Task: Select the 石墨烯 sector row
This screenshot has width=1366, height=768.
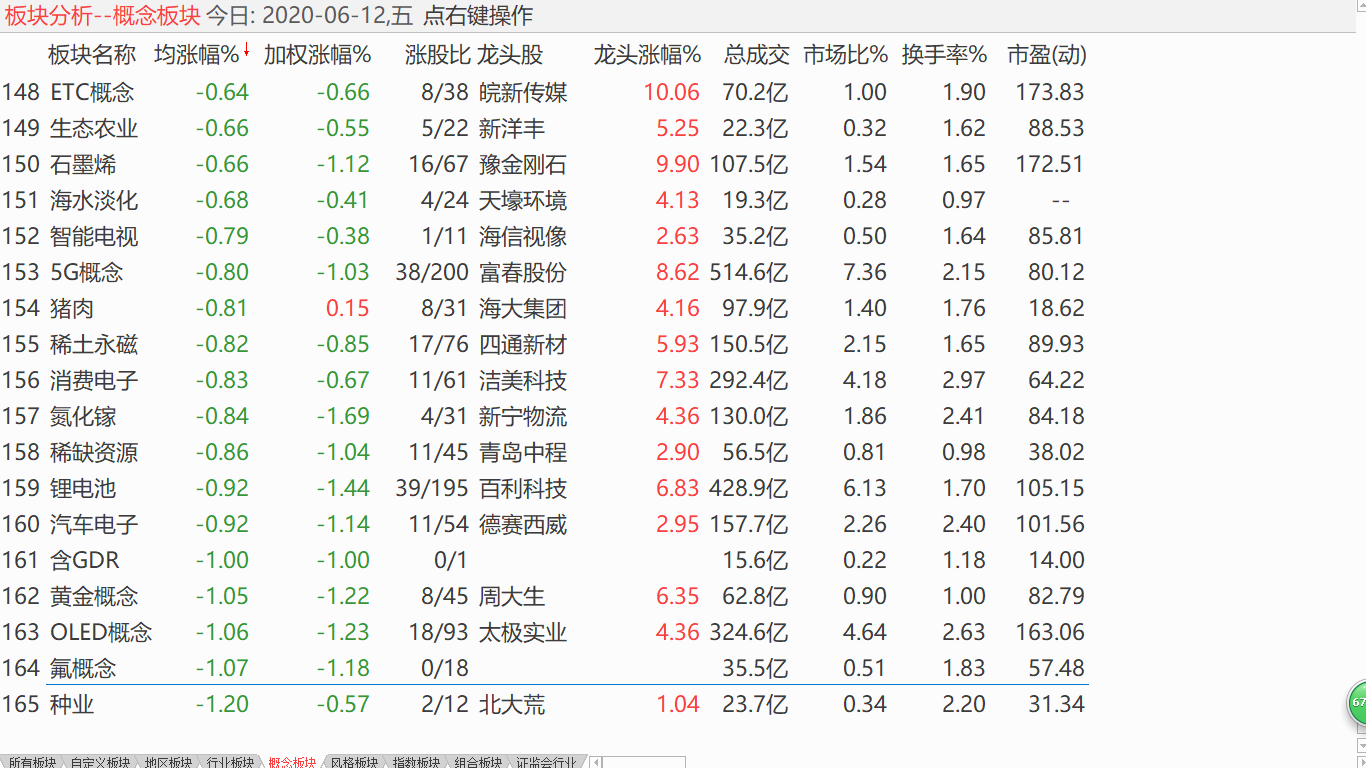Action: [544, 164]
